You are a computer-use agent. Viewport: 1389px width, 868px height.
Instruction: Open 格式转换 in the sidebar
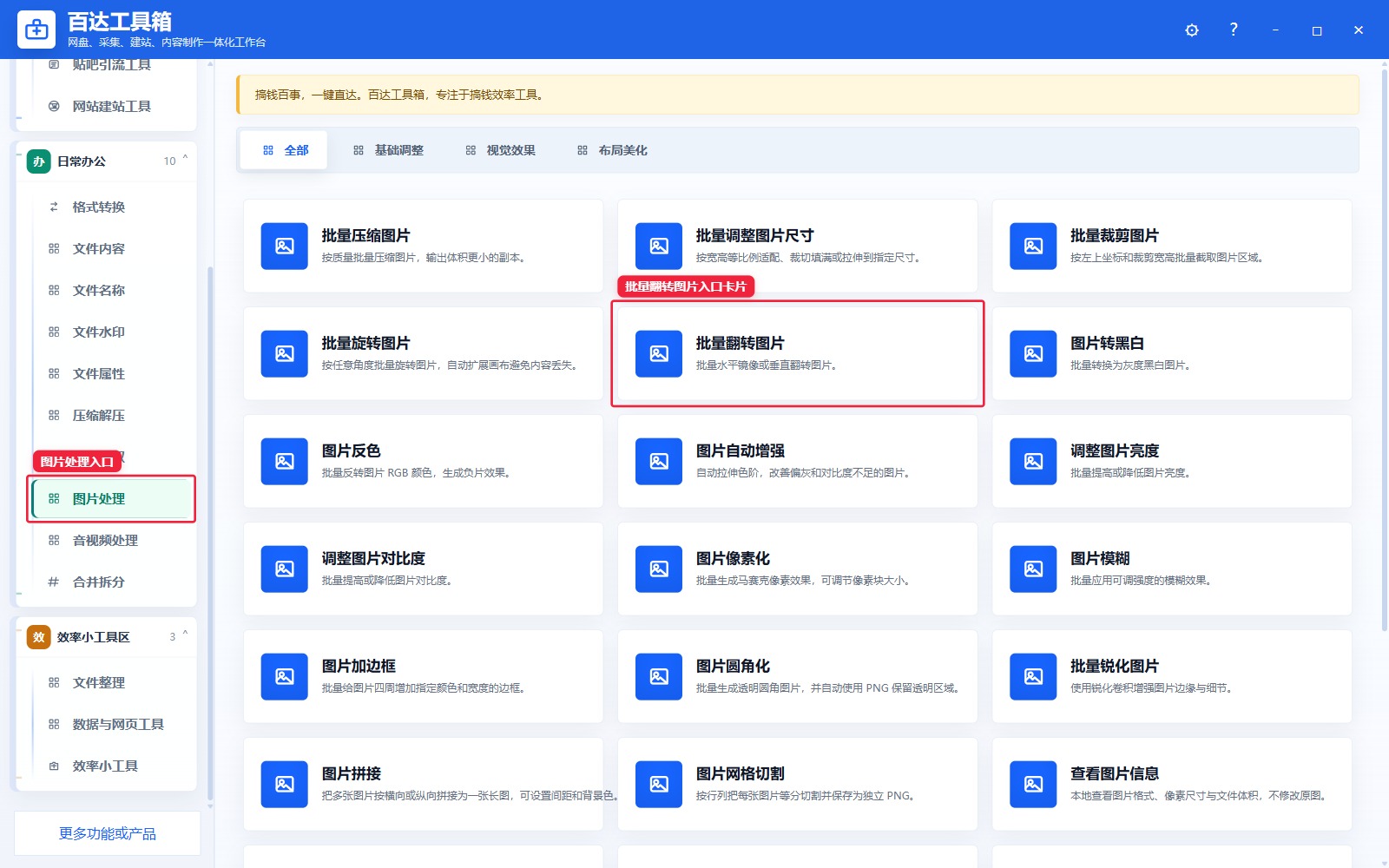tap(113, 207)
